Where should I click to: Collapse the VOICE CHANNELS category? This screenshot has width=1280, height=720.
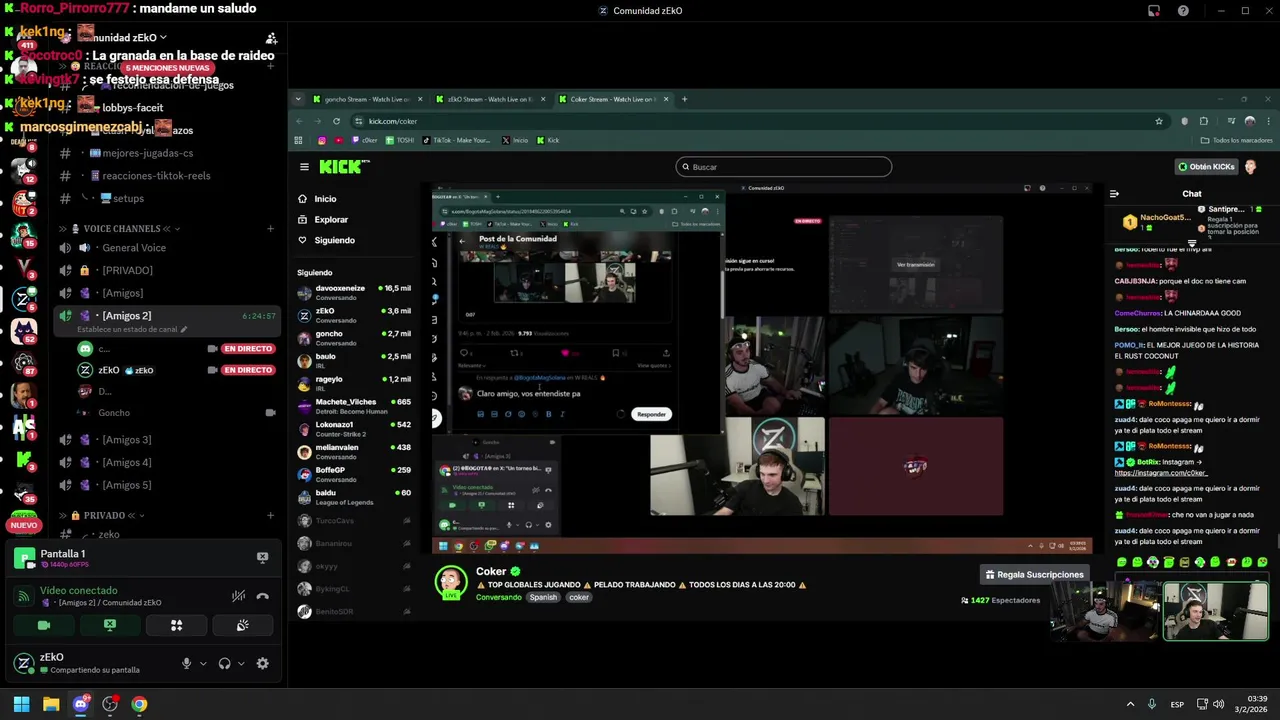pyautogui.click(x=121, y=229)
